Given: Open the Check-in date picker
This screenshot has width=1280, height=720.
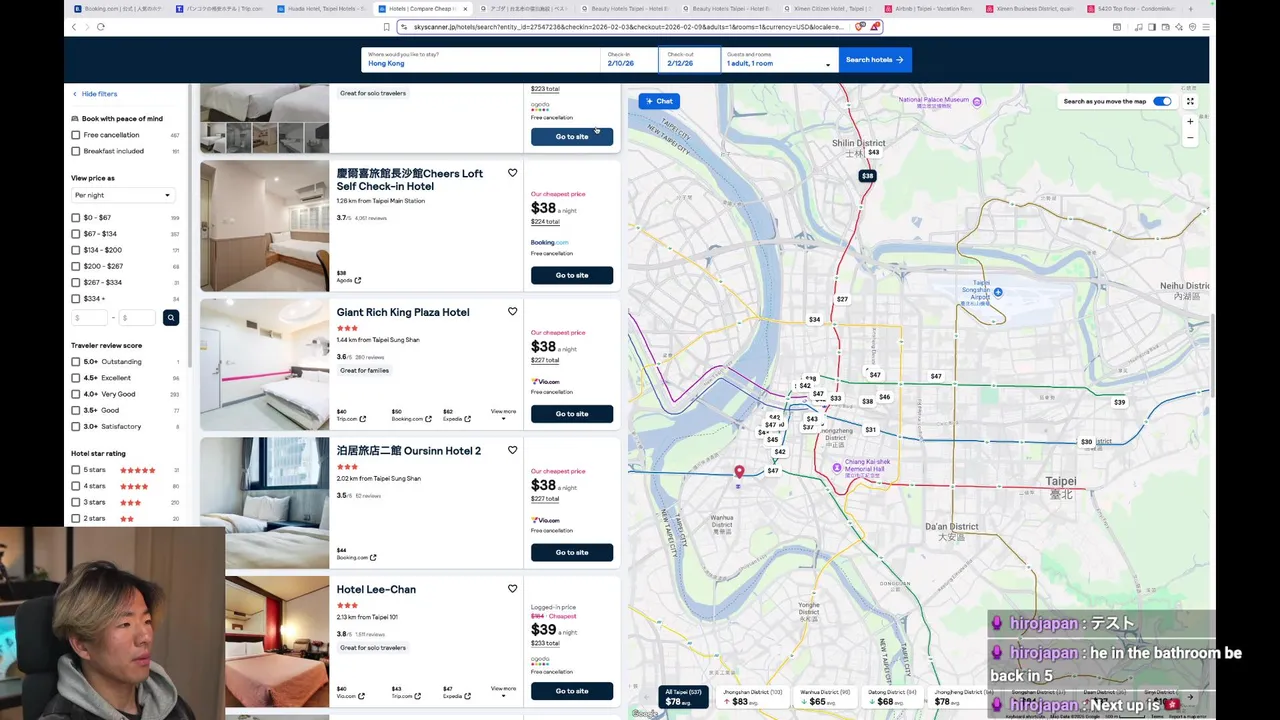Looking at the screenshot, I should pos(630,59).
